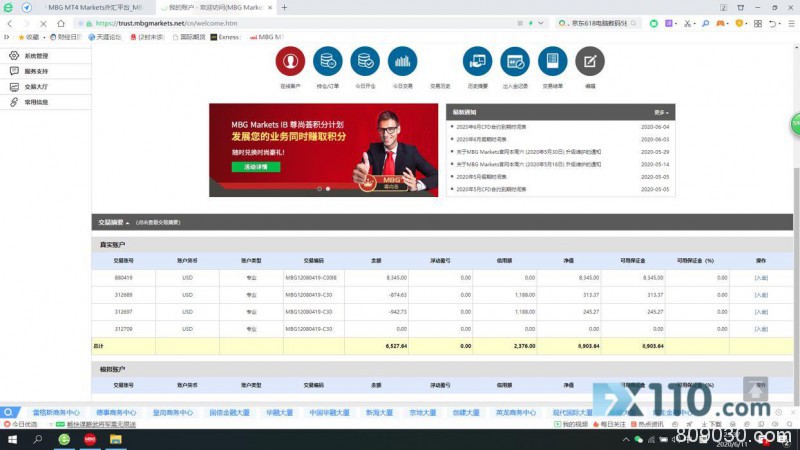Image resolution: width=800 pixels, height=450 pixels.
Task: Go back in browser history
Action: point(10,23)
